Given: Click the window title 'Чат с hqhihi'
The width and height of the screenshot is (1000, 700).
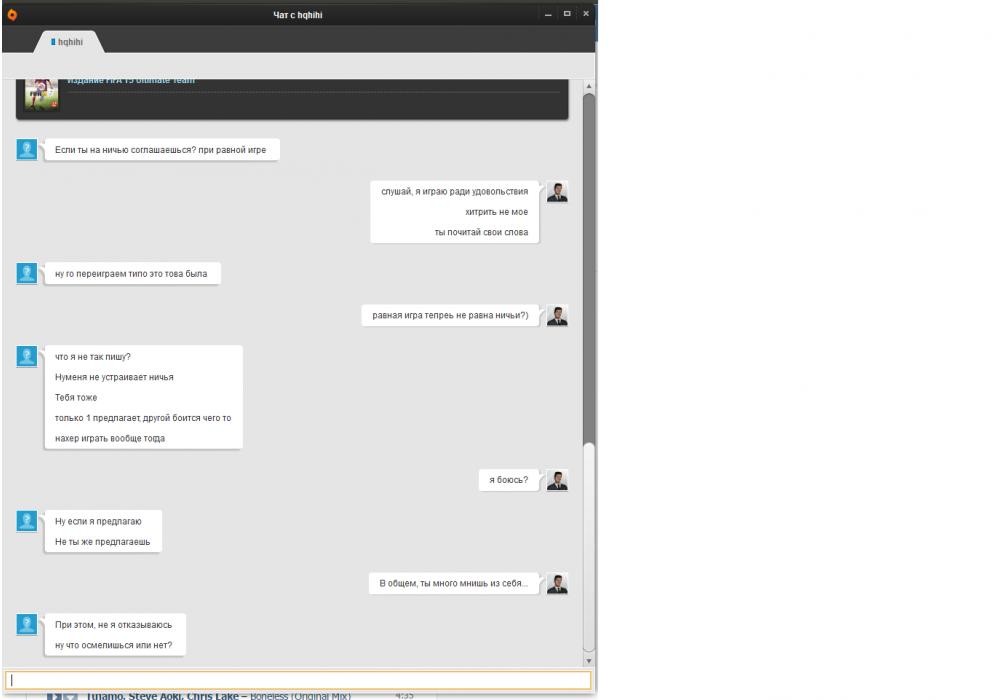Looking at the screenshot, I should (298, 15).
